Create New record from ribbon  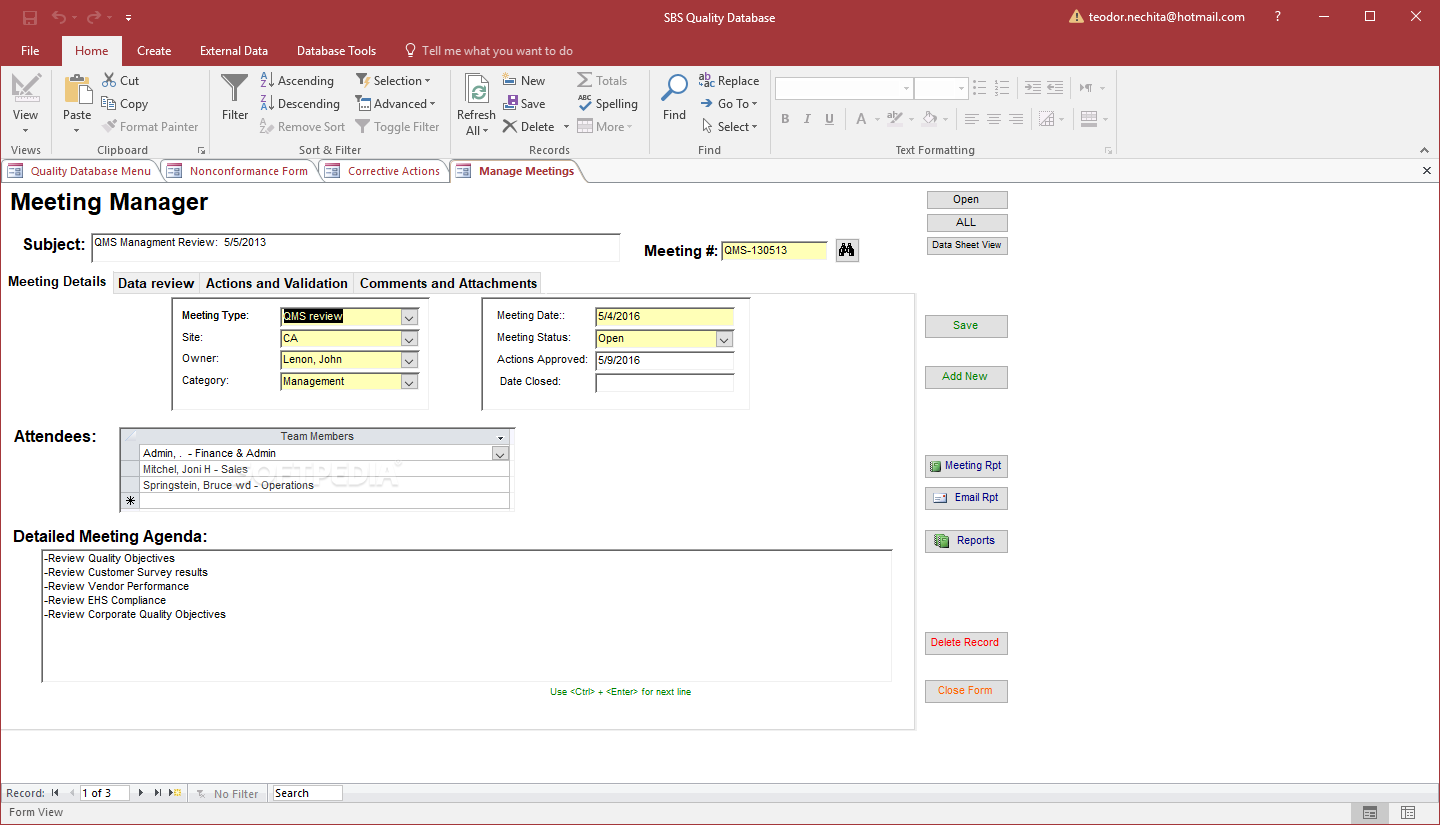[x=524, y=81]
